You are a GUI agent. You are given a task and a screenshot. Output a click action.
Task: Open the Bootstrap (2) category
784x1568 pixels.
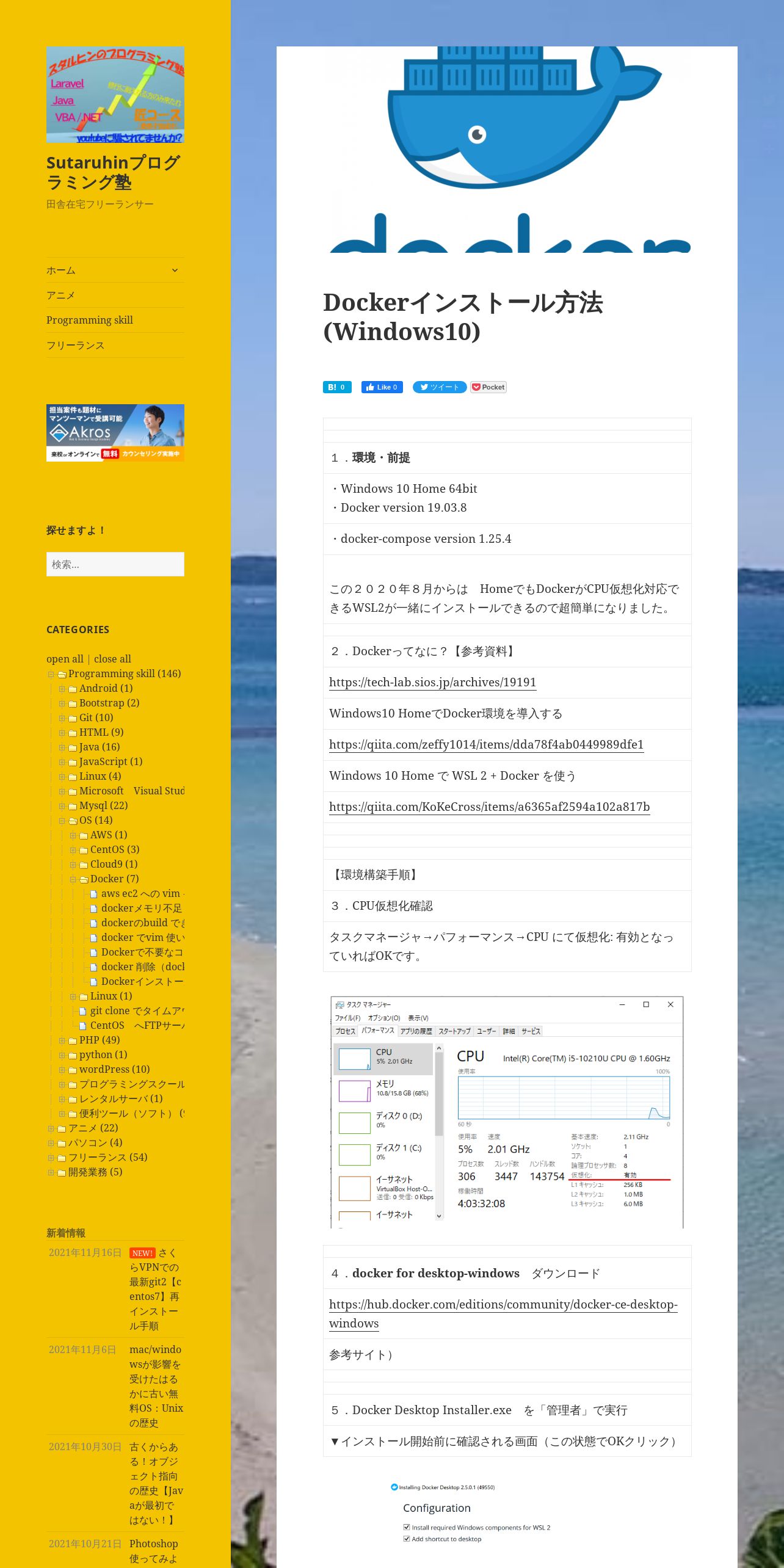click(x=109, y=703)
